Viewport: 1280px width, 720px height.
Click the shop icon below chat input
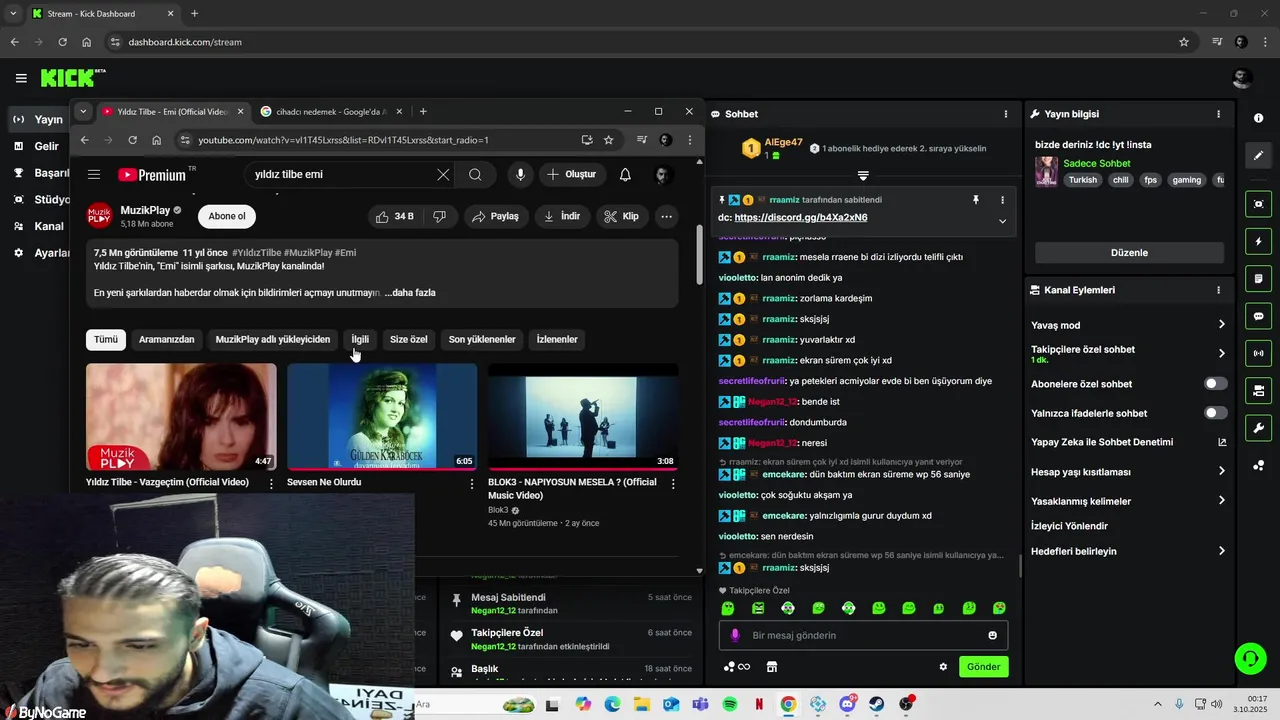click(772, 667)
